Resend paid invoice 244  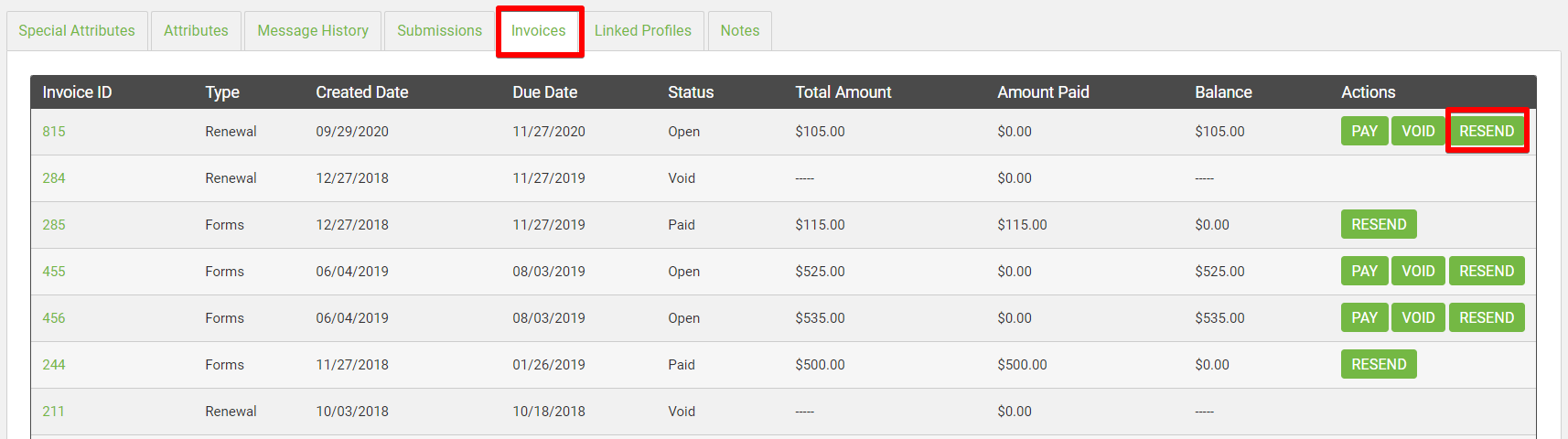point(1379,364)
